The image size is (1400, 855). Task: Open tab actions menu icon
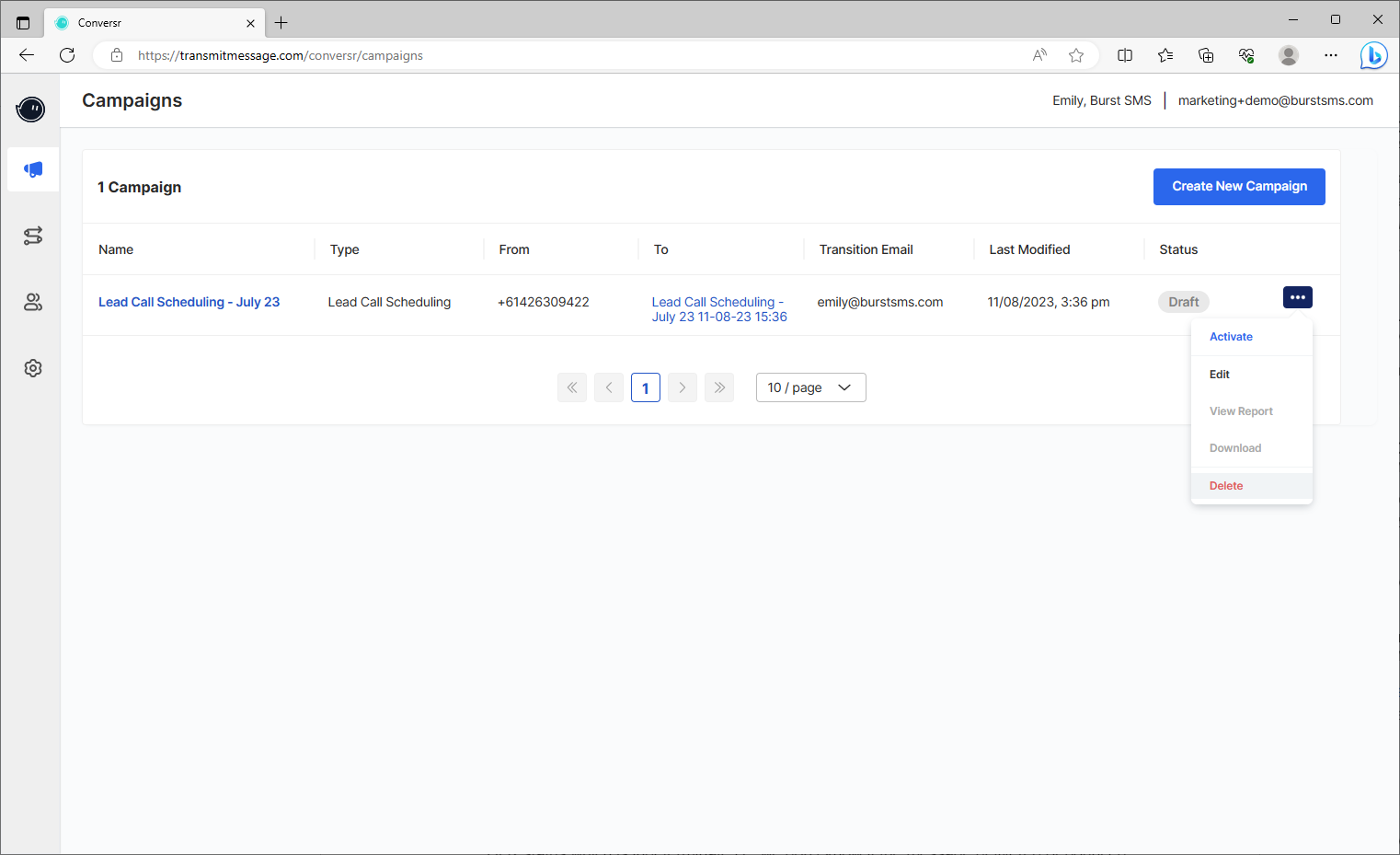(x=23, y=23)
